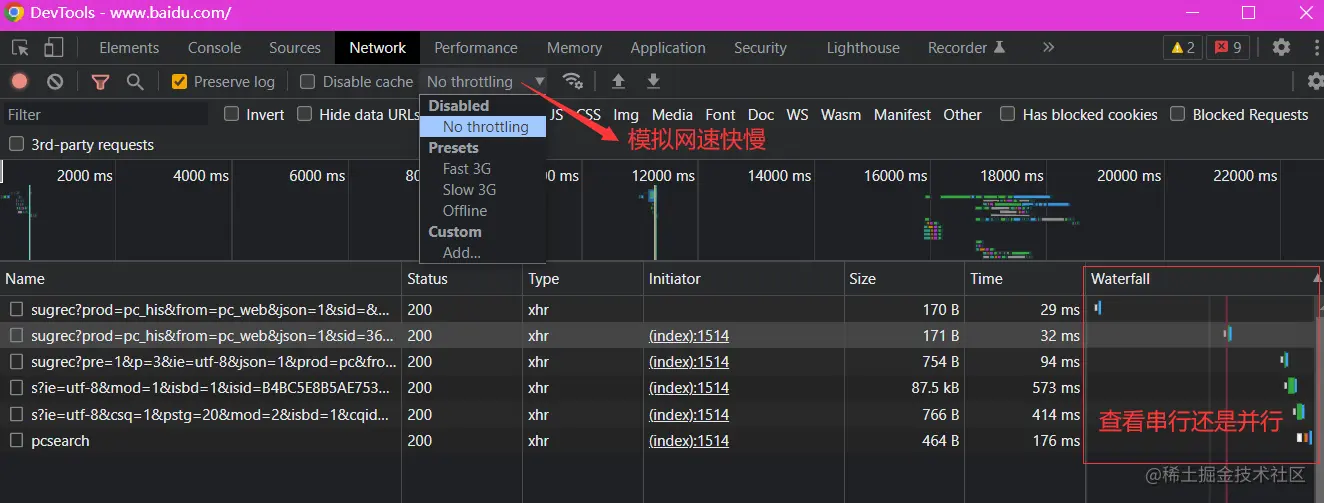This screenshot has width=1324, height=503.
Task: Filter by Media type
Action: pos(672,115)
